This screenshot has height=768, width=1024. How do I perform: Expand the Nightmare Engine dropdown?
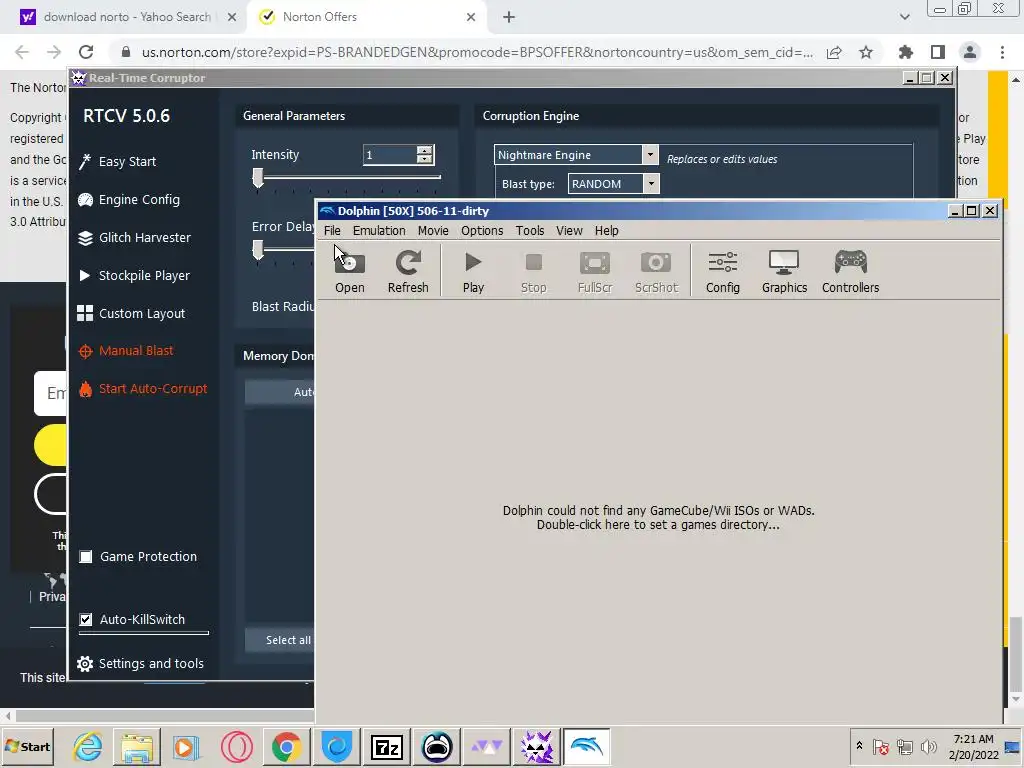(649, 155)
